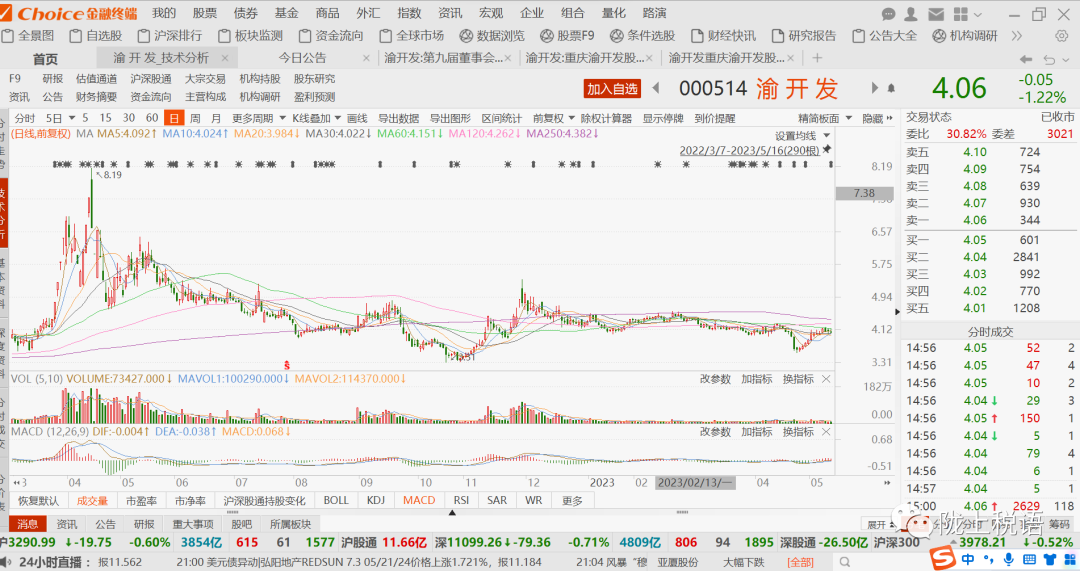This screenshot has height=571, width=1080.
Task: Select the 60 minute period
Action: pos(152,118)
